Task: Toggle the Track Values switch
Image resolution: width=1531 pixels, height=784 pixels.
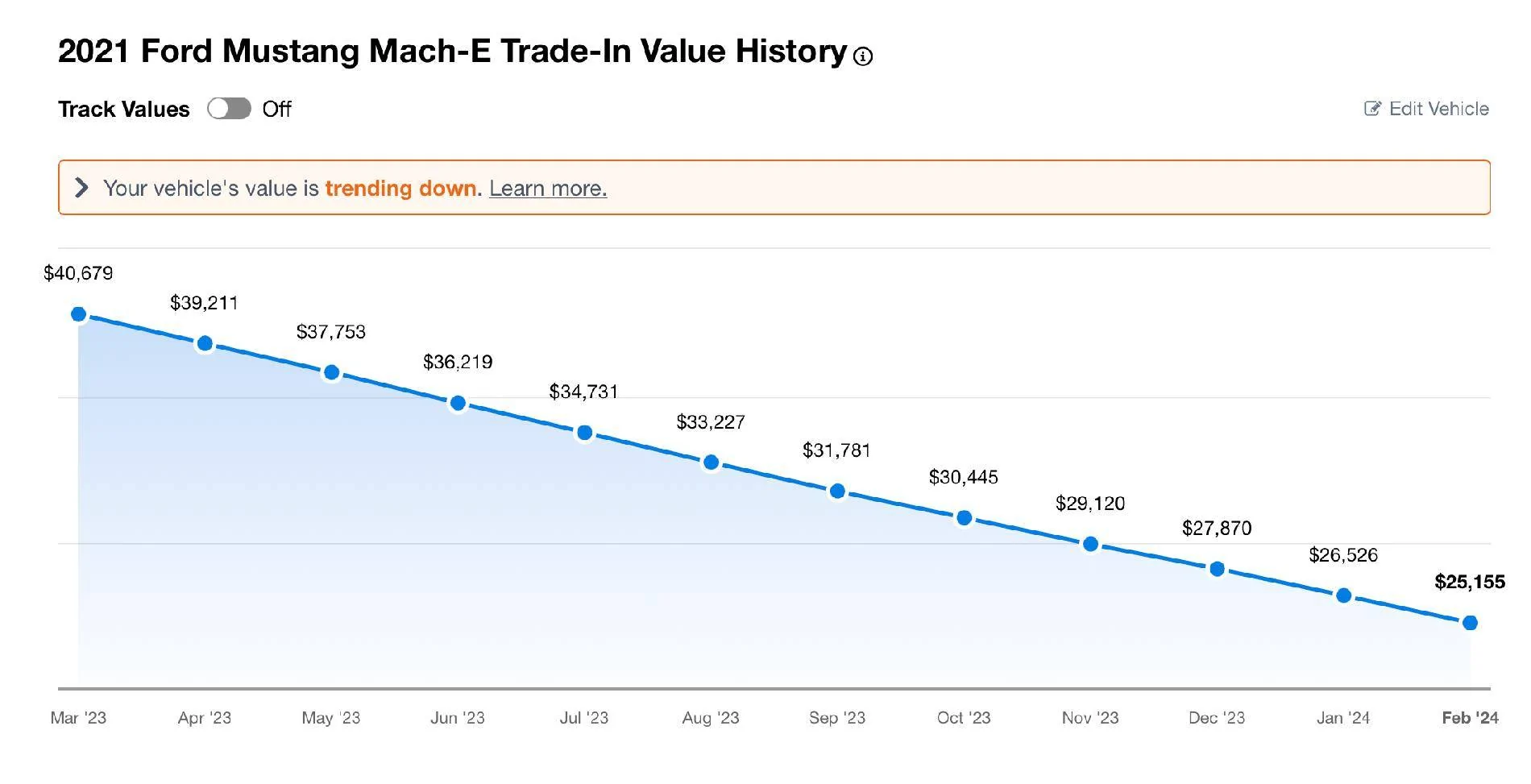Action: click(229, 109)
